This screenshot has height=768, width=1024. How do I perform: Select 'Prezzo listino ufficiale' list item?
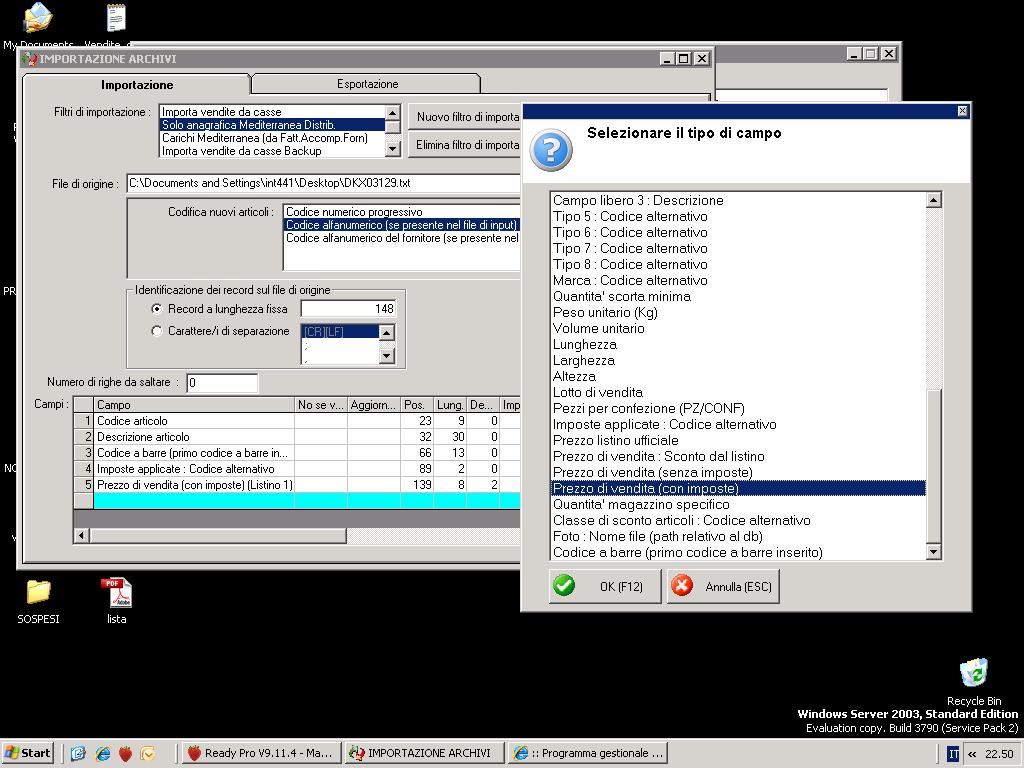pos(739,440)
